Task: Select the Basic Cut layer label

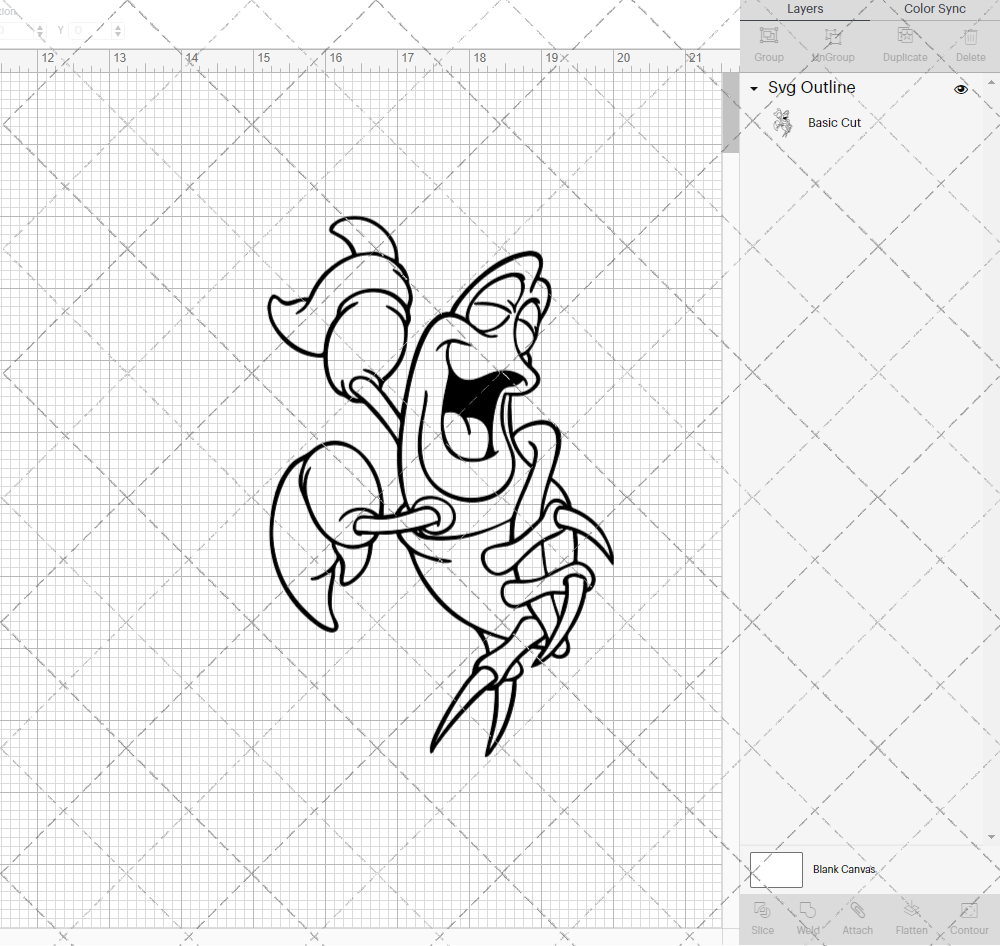Action: (834, 122)
